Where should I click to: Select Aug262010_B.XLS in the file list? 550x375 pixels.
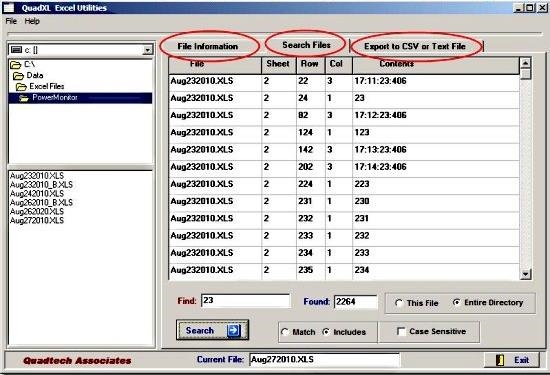point(41,203)
